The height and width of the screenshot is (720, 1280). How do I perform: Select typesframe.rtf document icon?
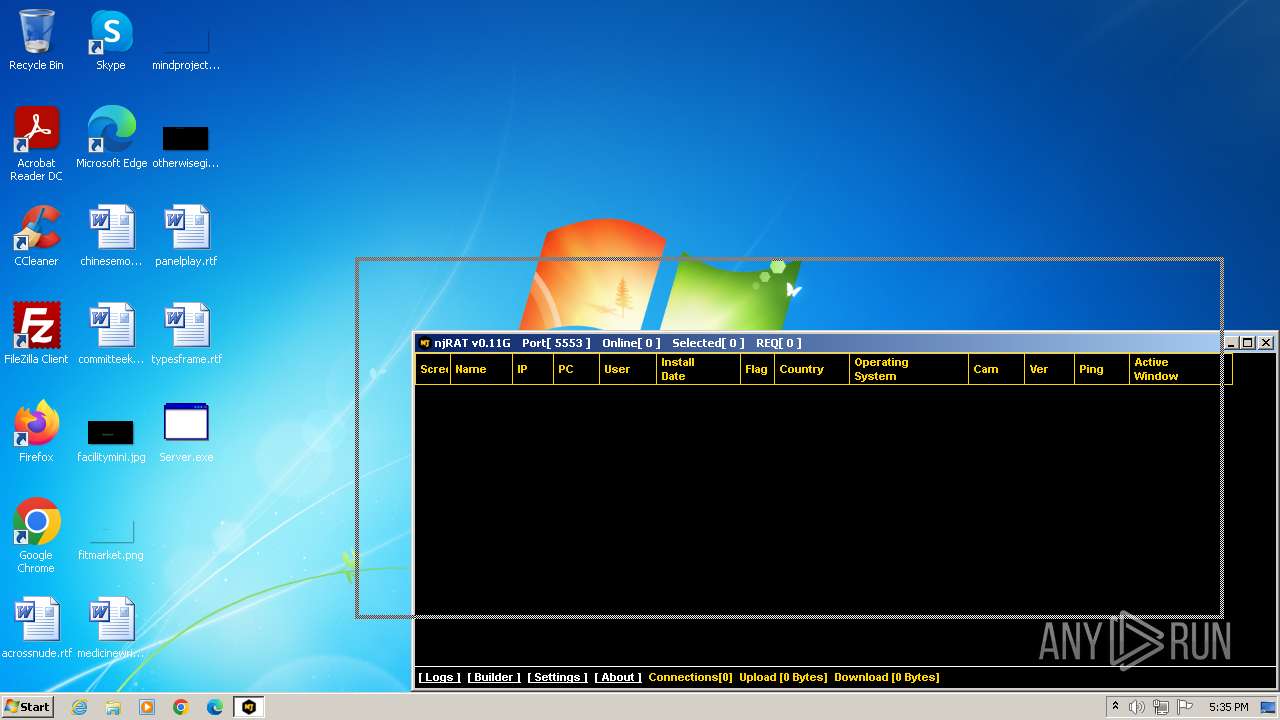186,334
